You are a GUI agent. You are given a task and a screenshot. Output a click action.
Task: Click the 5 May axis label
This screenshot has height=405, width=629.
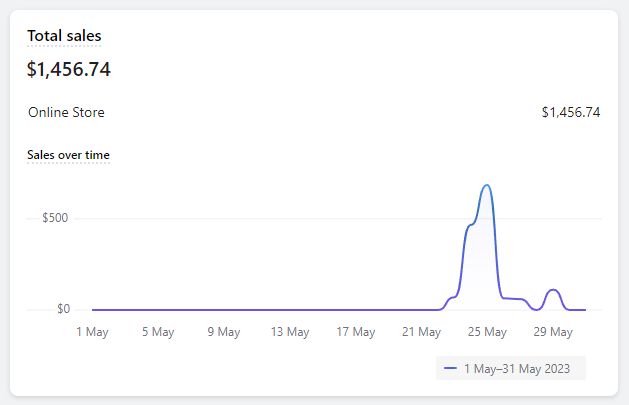click(158, 332)
